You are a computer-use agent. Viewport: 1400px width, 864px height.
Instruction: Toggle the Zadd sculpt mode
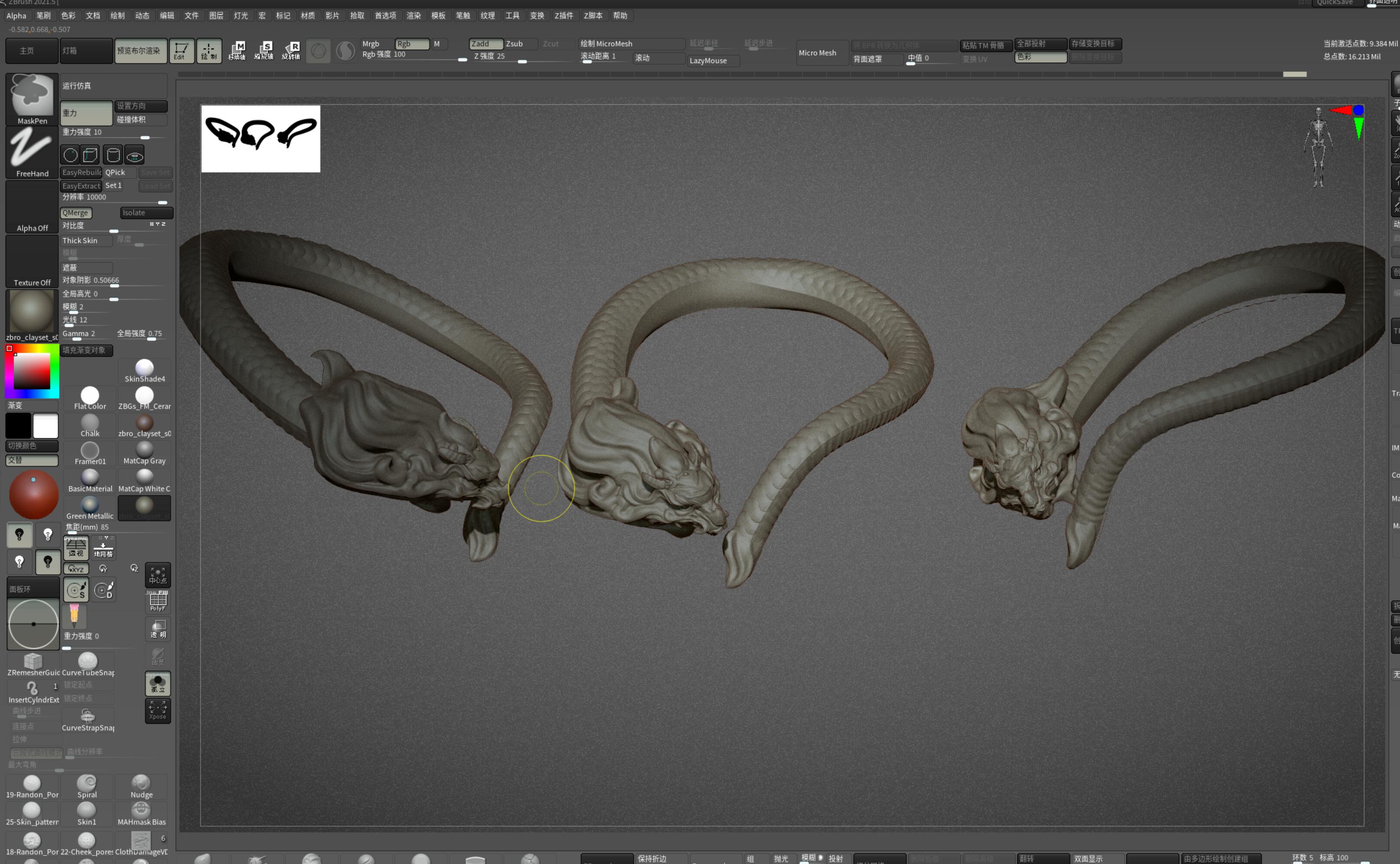[486, 44]
